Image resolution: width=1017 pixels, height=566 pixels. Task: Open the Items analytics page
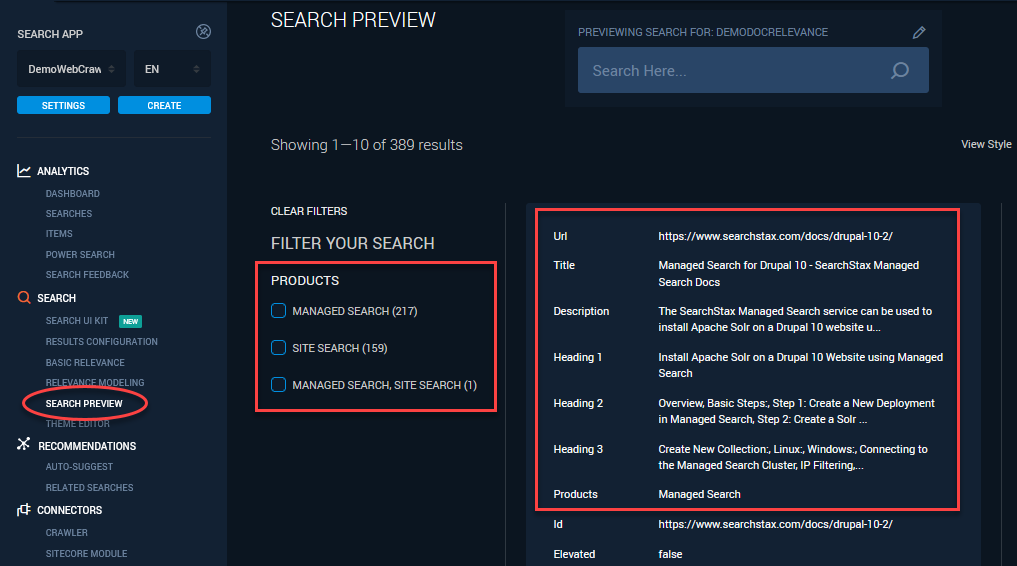[x=59, y=233]
